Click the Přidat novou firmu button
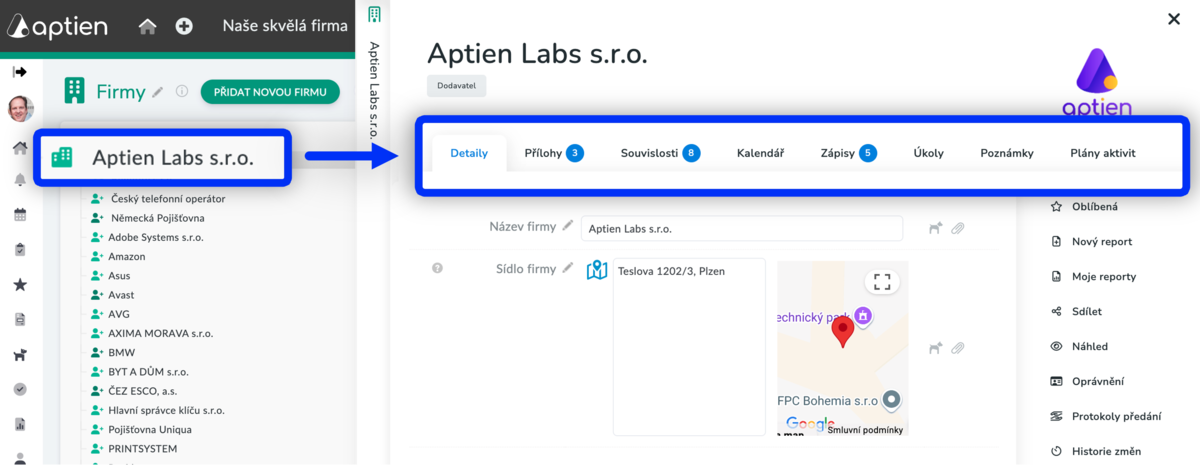1200x468 pixels. pos(270,92)
